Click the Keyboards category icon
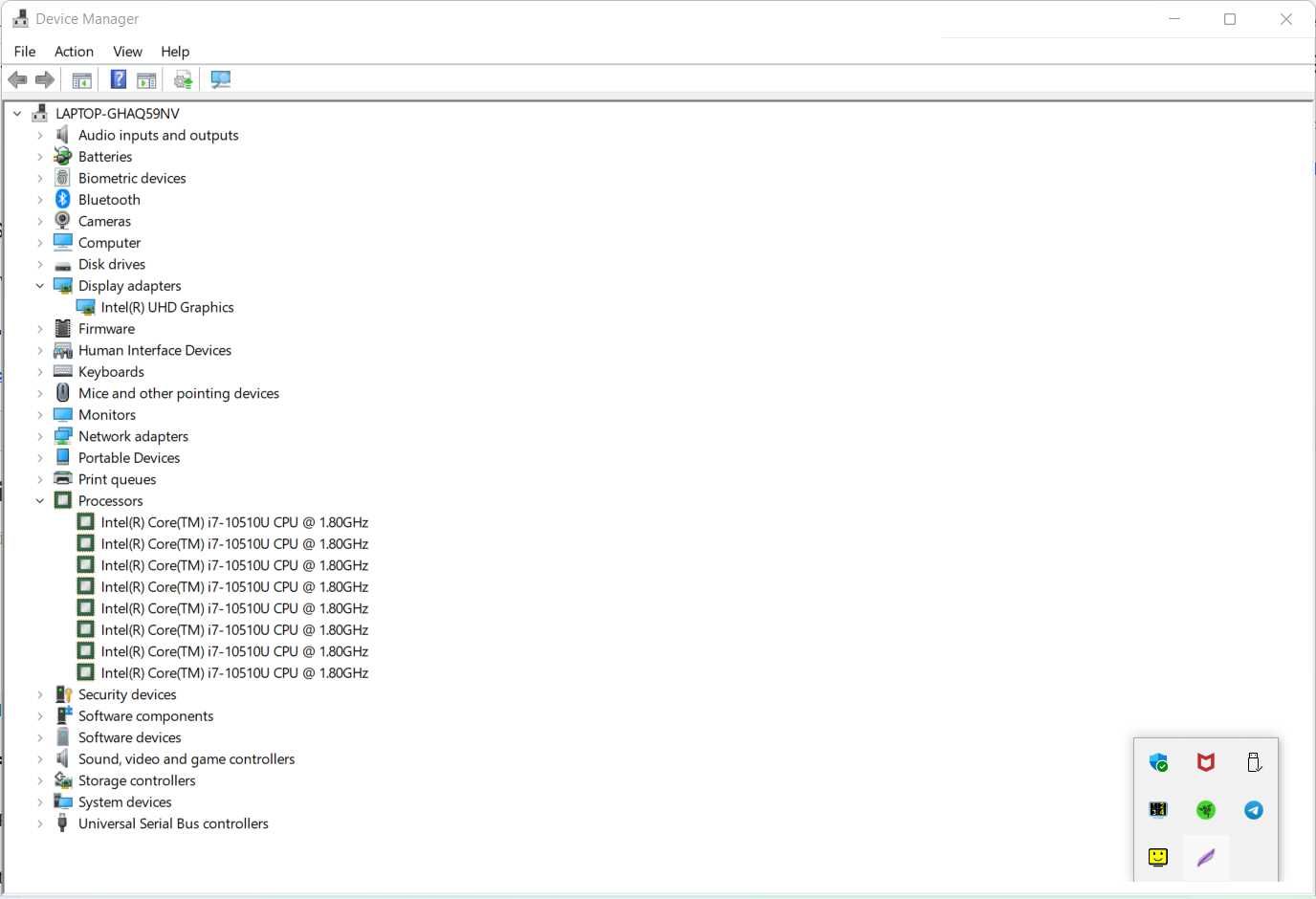The height and width of the screenshot is (899, 1316). point(63,371)
